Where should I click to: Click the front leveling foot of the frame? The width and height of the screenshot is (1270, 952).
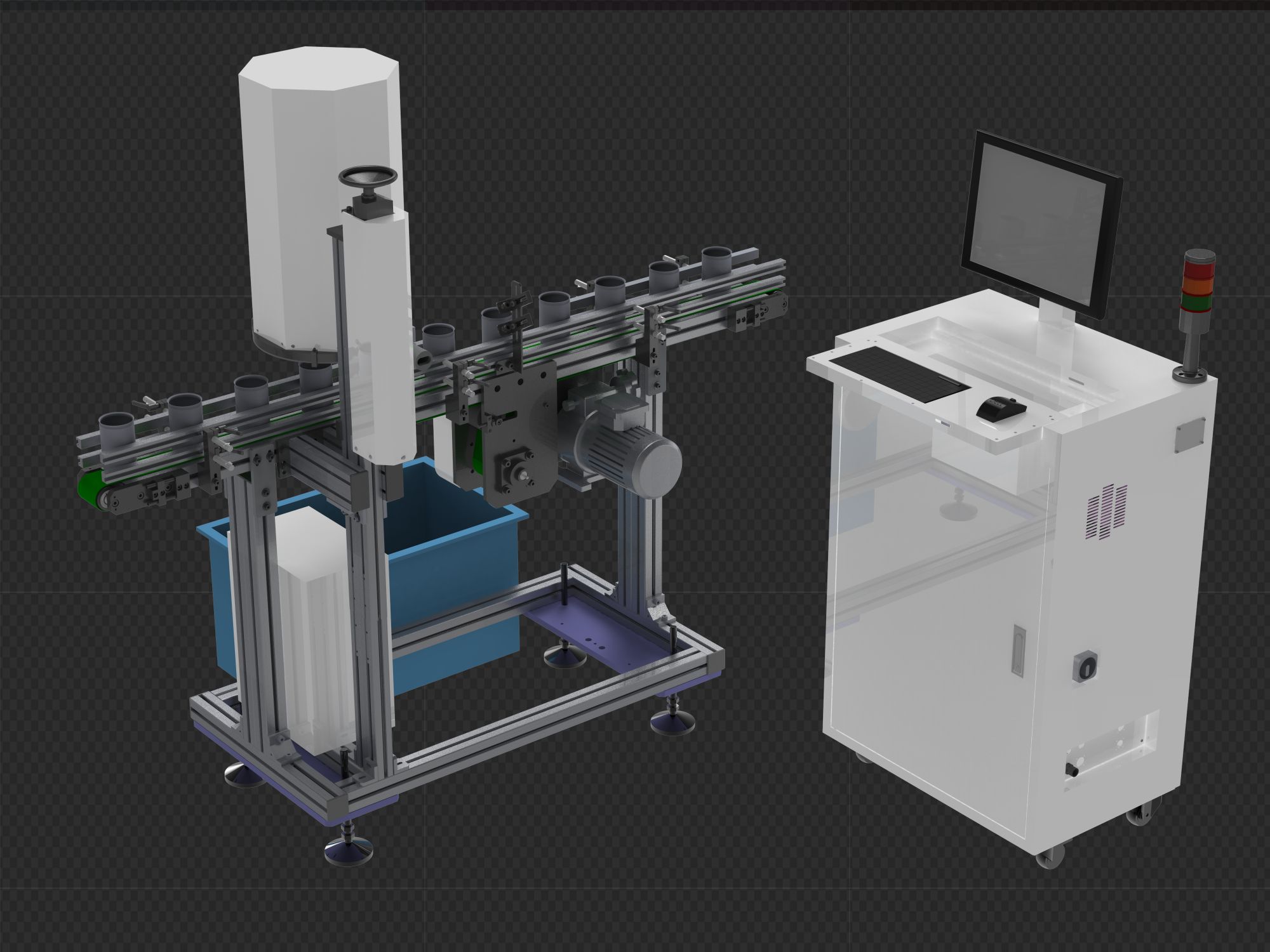coord(349,847)
